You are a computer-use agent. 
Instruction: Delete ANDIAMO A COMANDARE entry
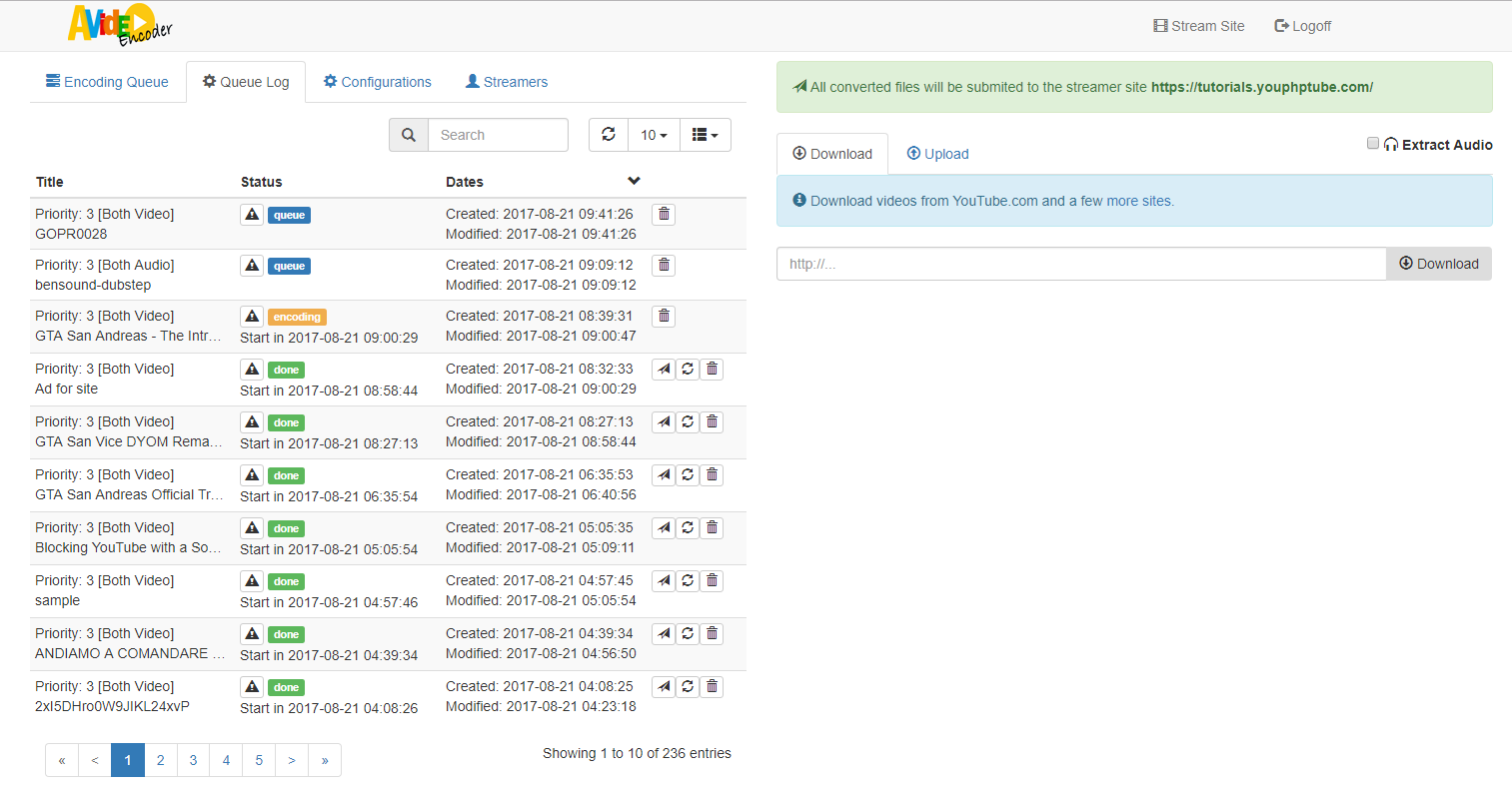click(x=712, y=633)
